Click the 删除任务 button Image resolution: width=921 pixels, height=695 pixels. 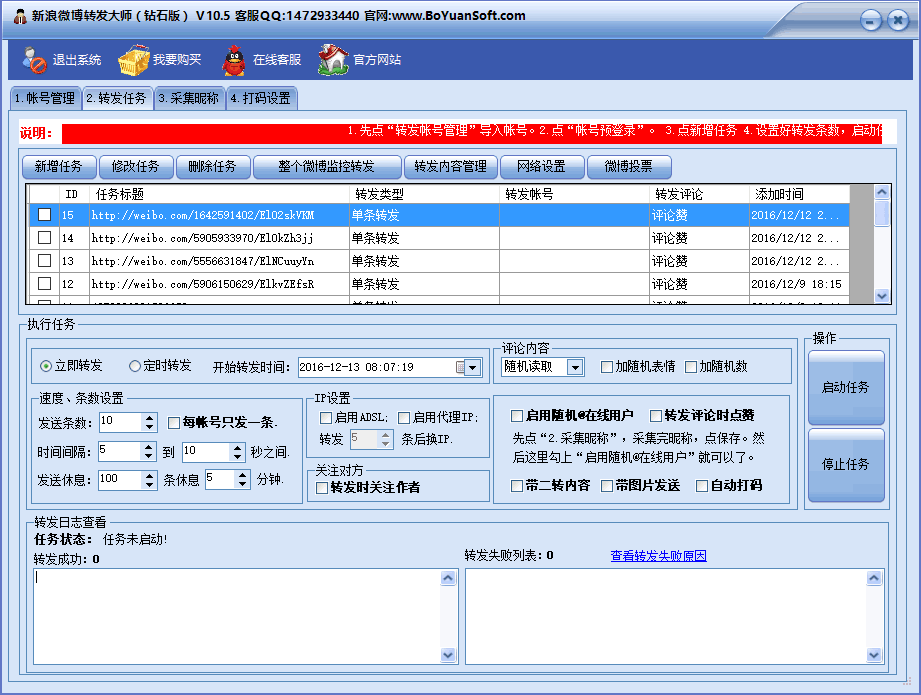tap(213, 166)
